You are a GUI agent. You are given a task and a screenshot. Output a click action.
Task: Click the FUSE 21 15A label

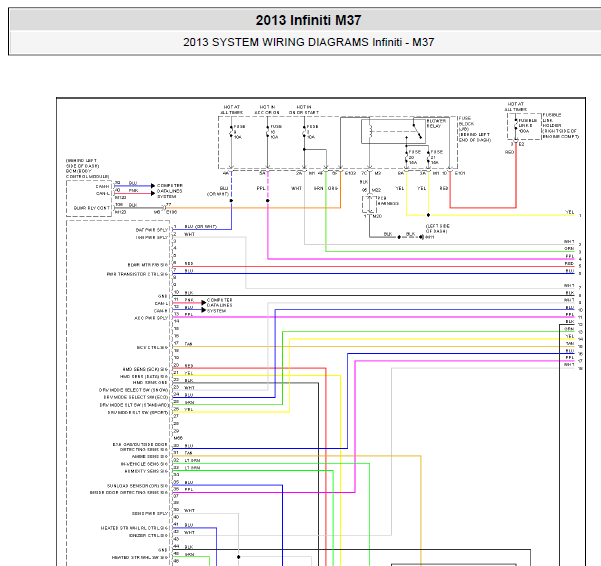click(x=437, y=157)
